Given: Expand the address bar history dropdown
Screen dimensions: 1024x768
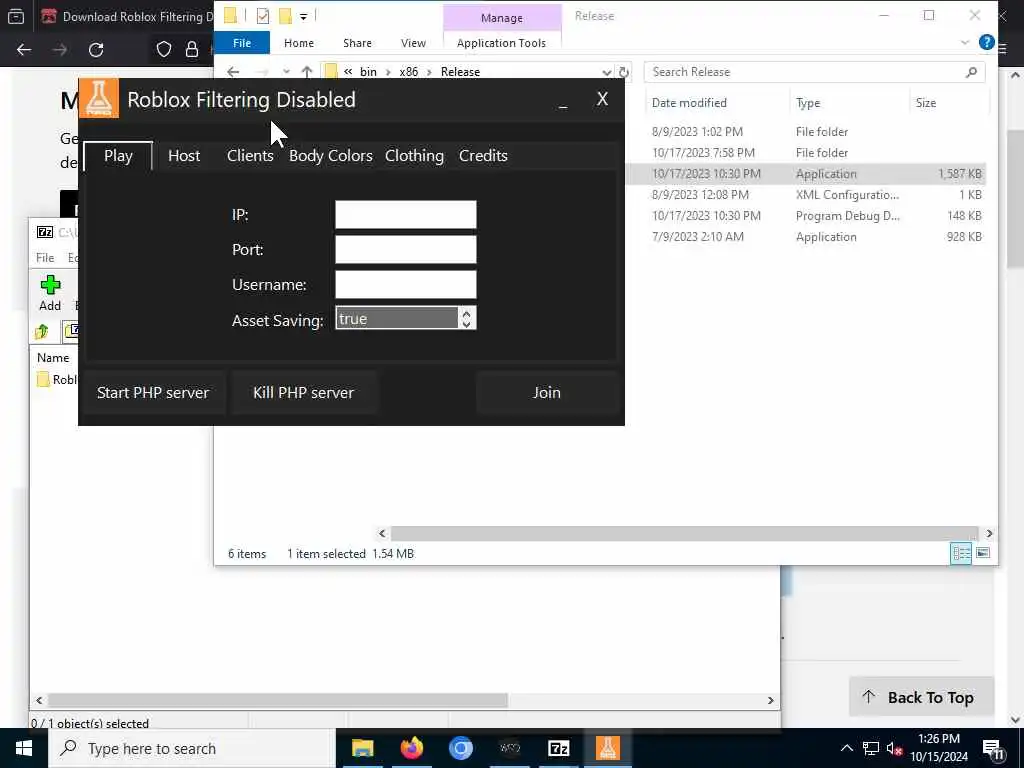Looking at the screenshot, I should [607, 72].
